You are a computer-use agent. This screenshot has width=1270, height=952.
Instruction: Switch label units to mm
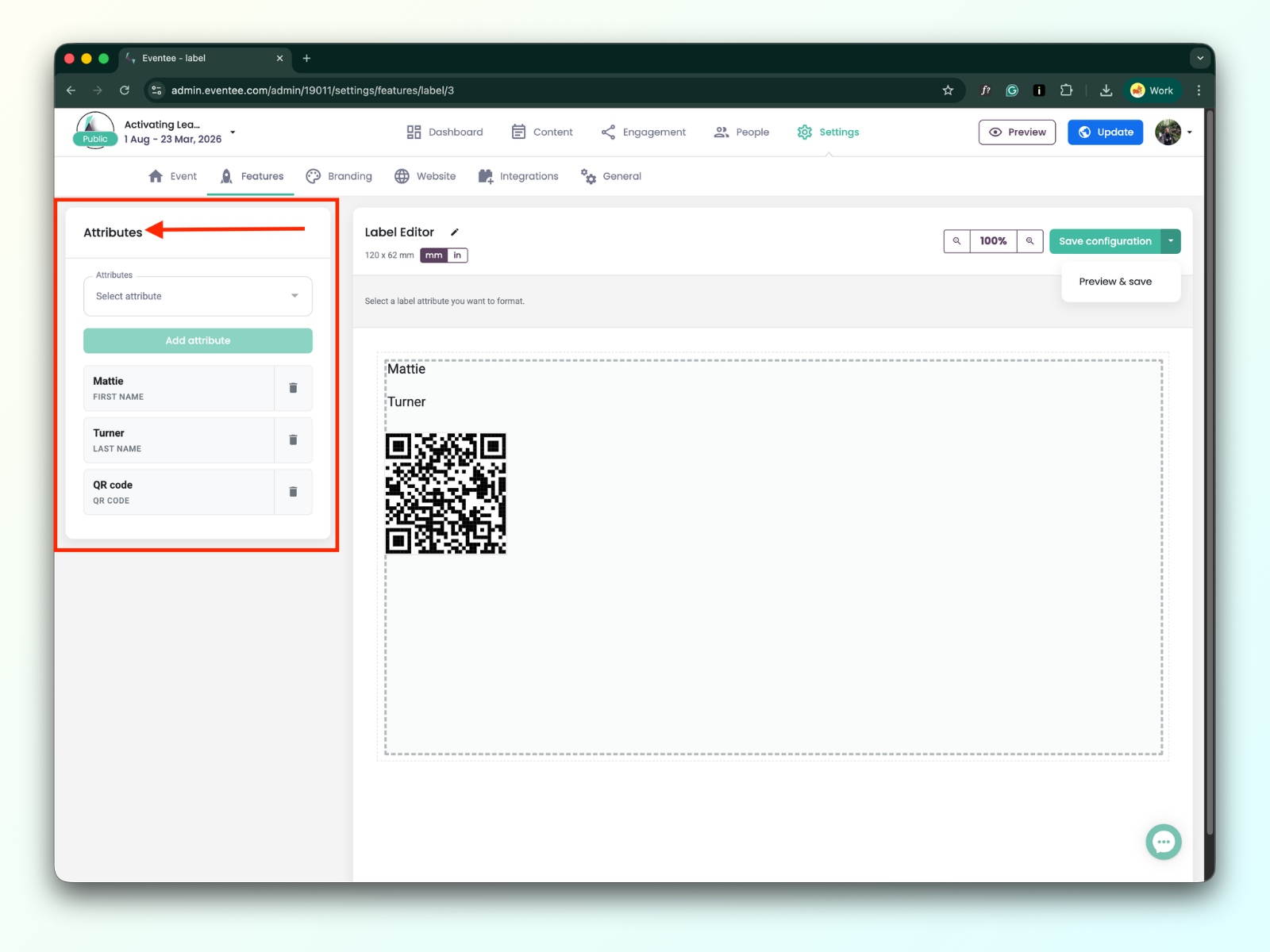click(x=433, y=255)
